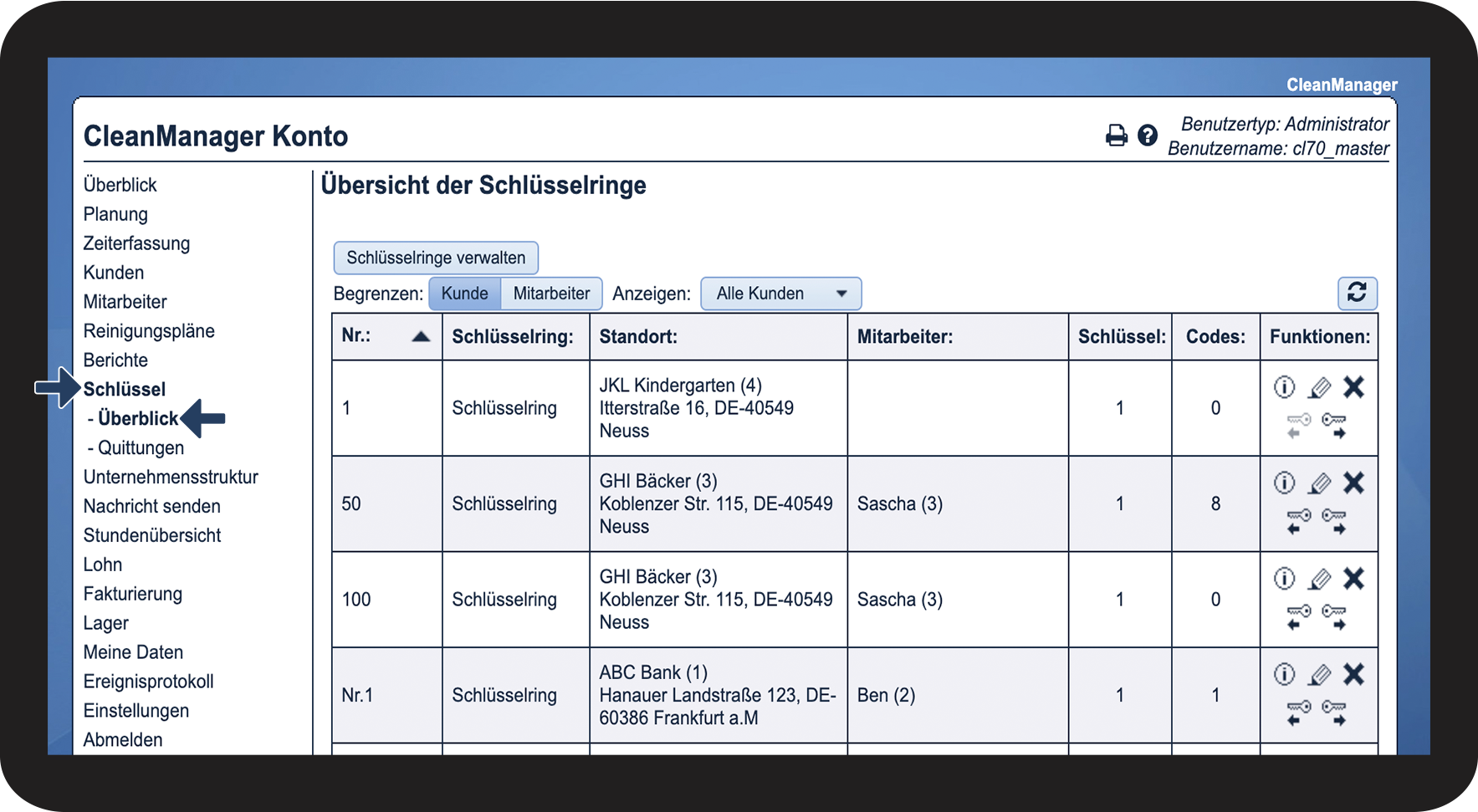Click the Schlüsselringe verwalten button

(436, 258)
